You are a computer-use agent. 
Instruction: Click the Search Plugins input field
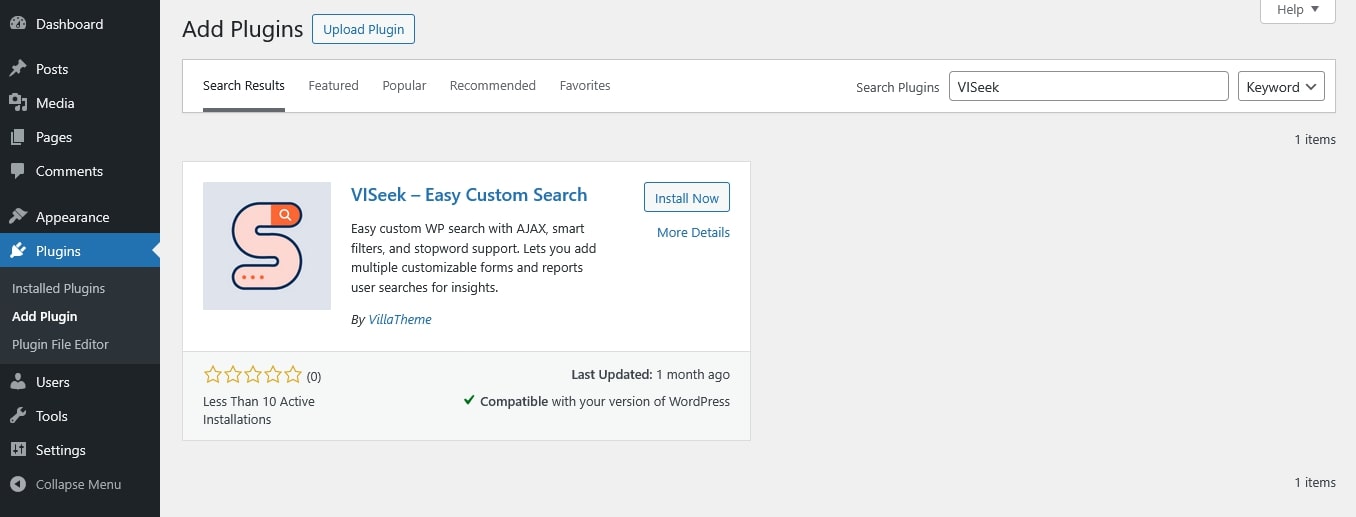[x=1088, y=87]
